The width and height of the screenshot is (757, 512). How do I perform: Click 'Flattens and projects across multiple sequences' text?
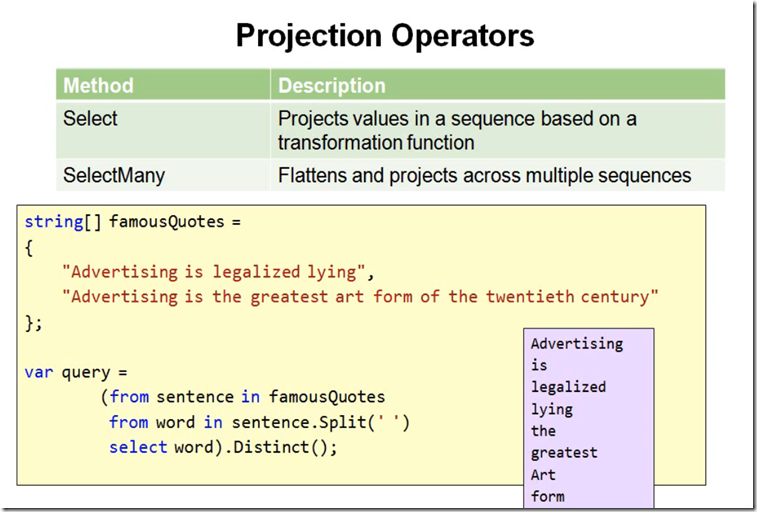(484, 175)
